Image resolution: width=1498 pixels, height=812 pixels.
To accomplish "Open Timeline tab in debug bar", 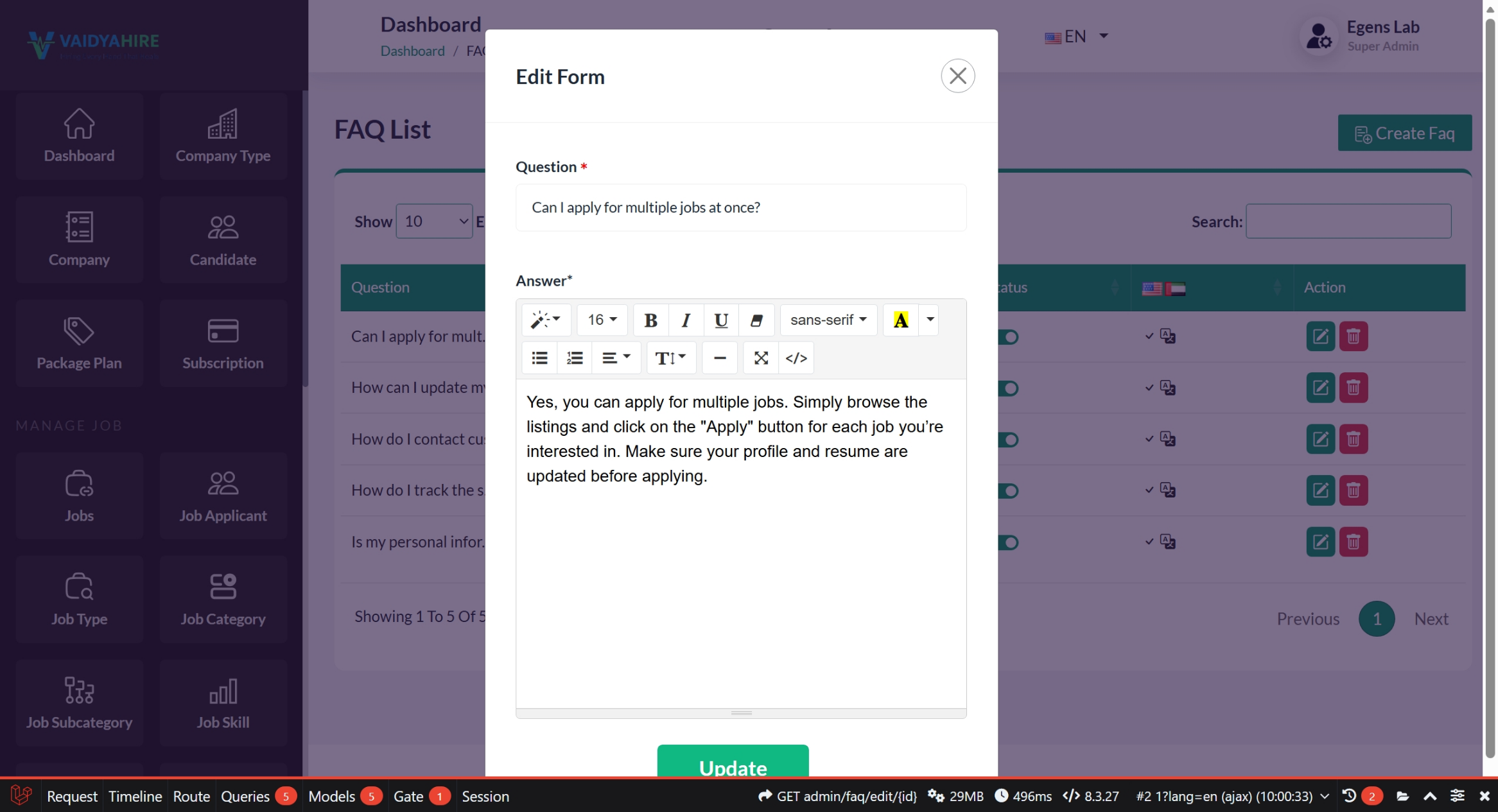I will tap(135, 797).
